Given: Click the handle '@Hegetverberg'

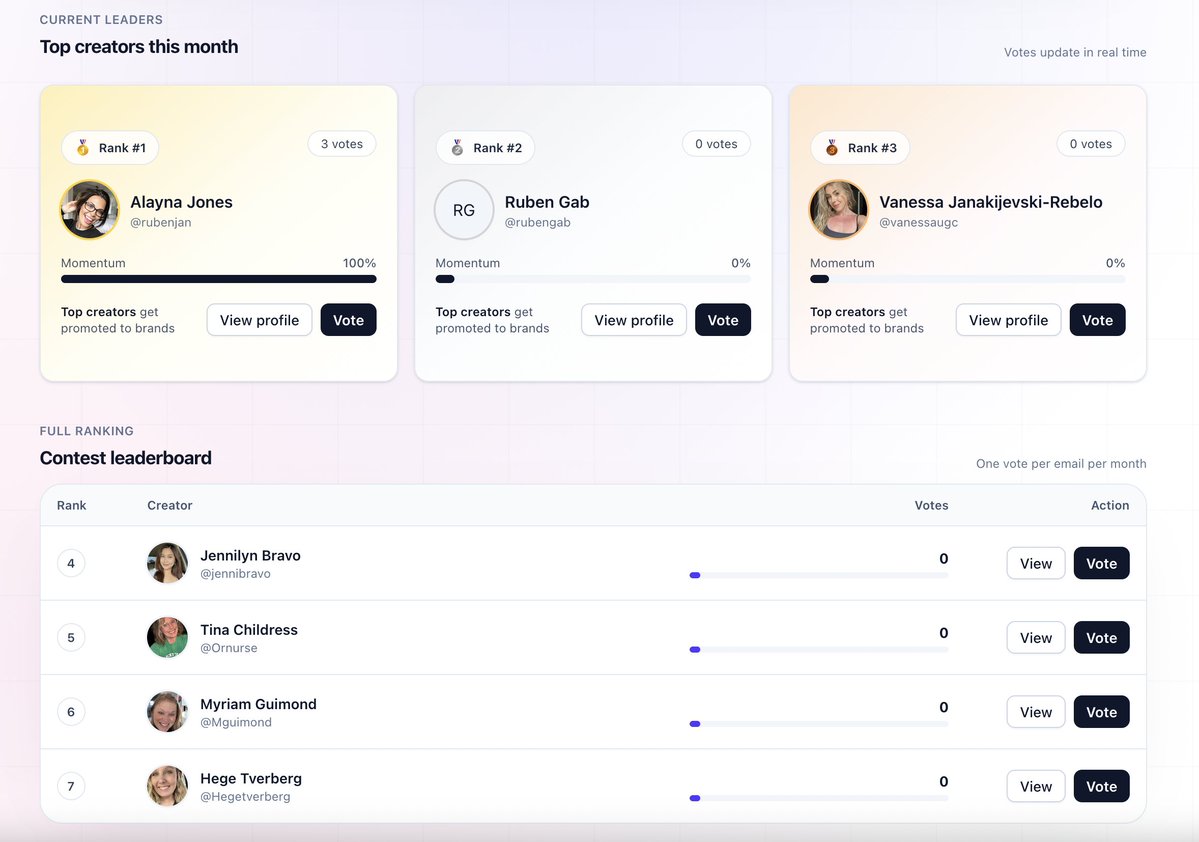Looking at the screenshot, I should (x=245, y=796).
